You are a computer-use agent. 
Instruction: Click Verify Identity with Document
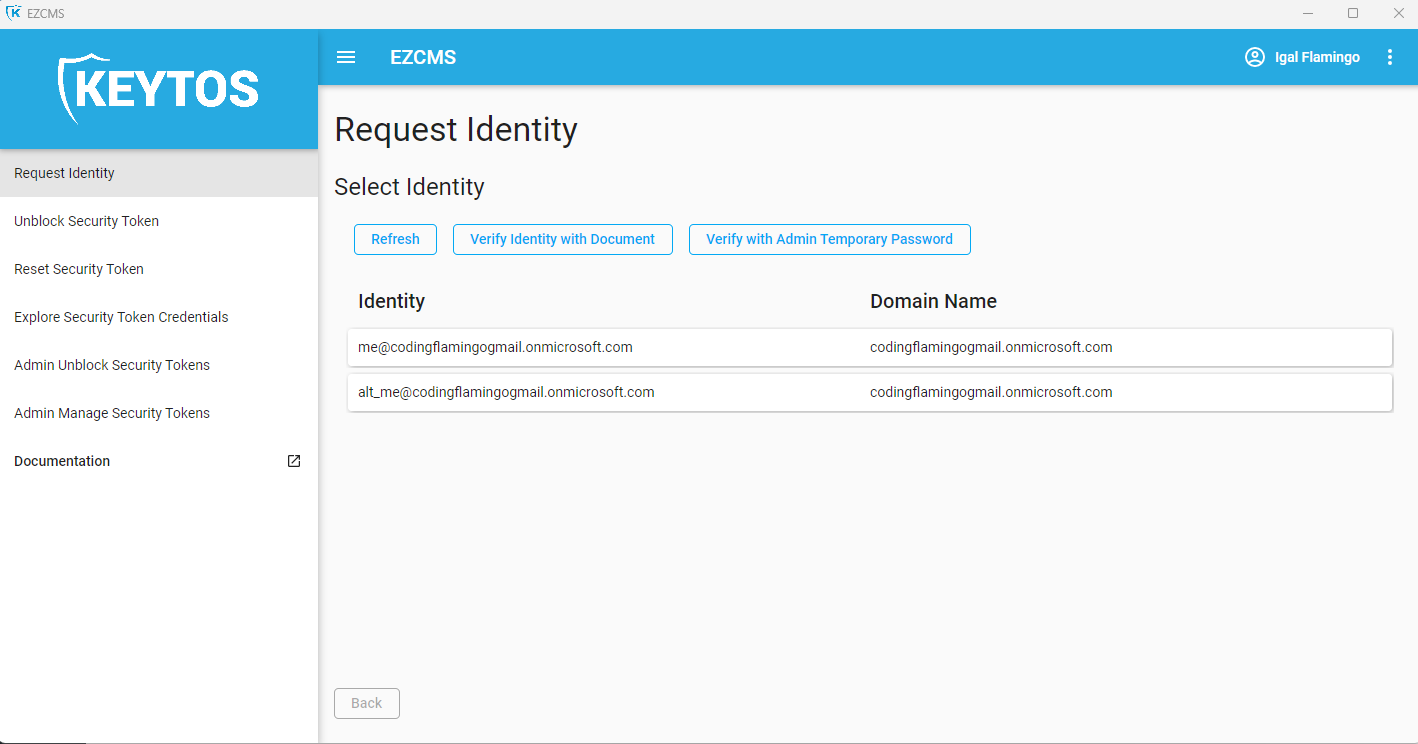coord(562,239)
